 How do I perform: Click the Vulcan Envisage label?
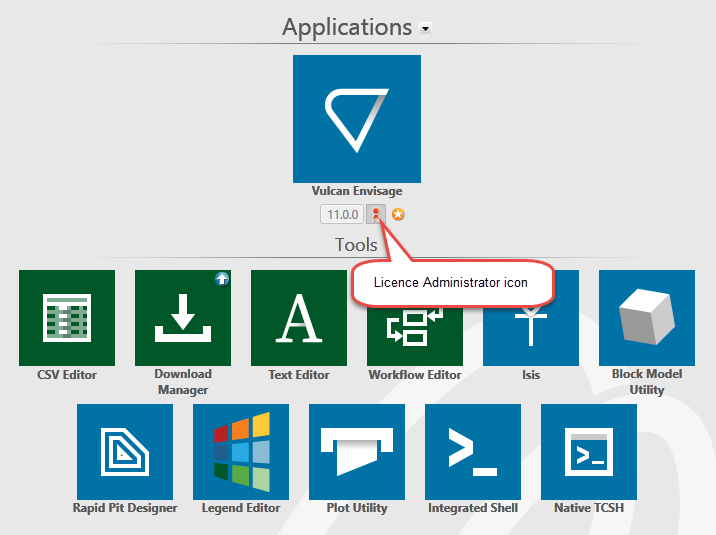357,191
